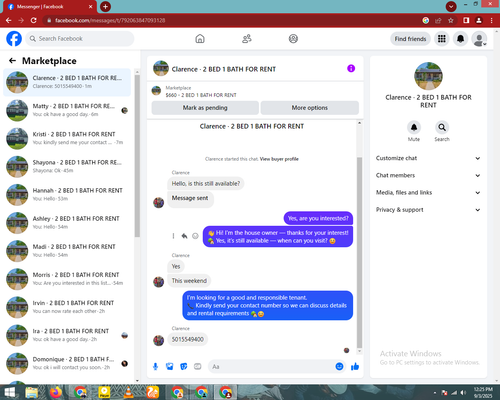The height and width of the screenshot is (400, 500).
Task: Open Morris conversation in the list
Action: [x=67, y=279]
